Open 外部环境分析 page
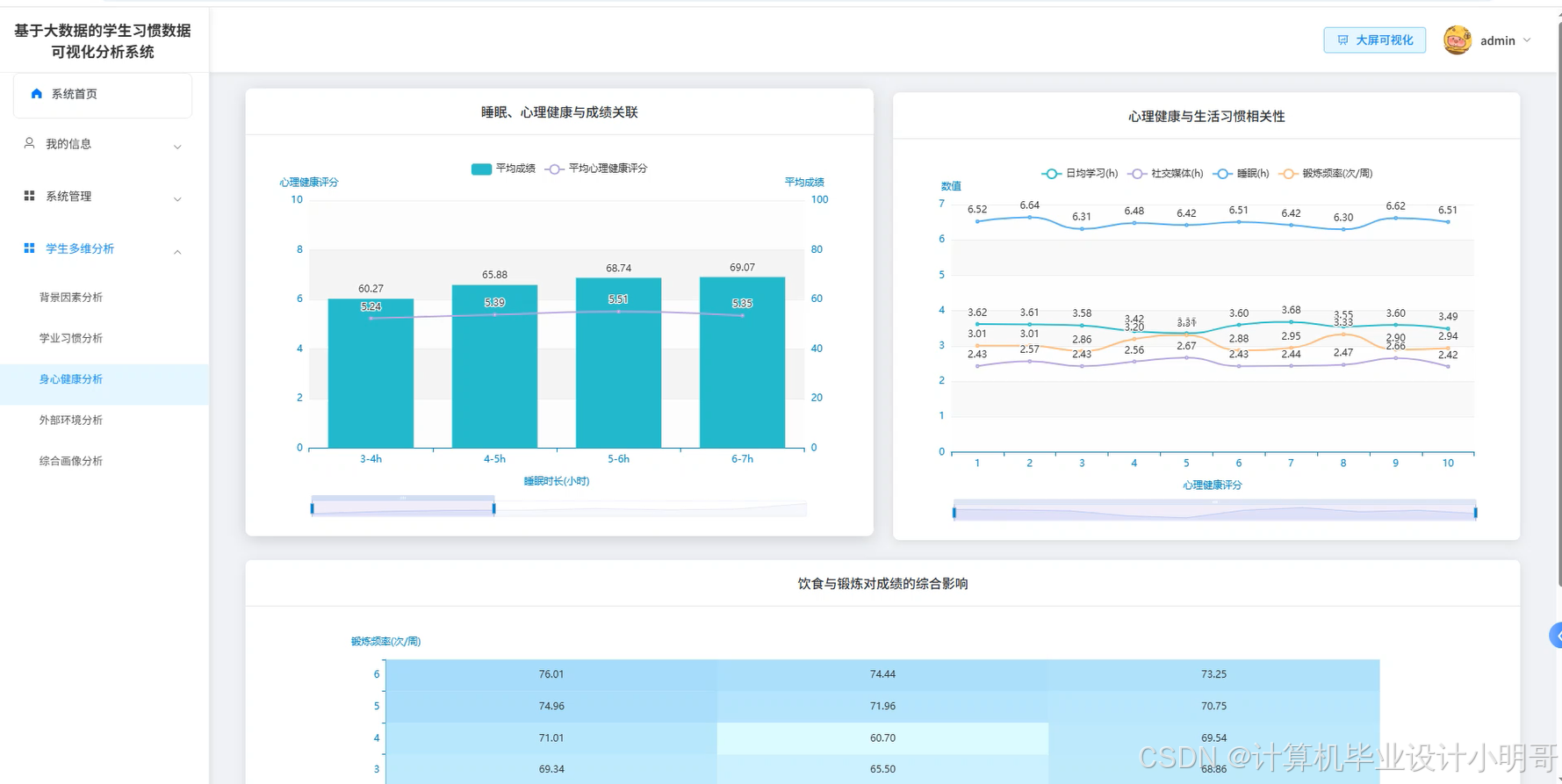 71,421
